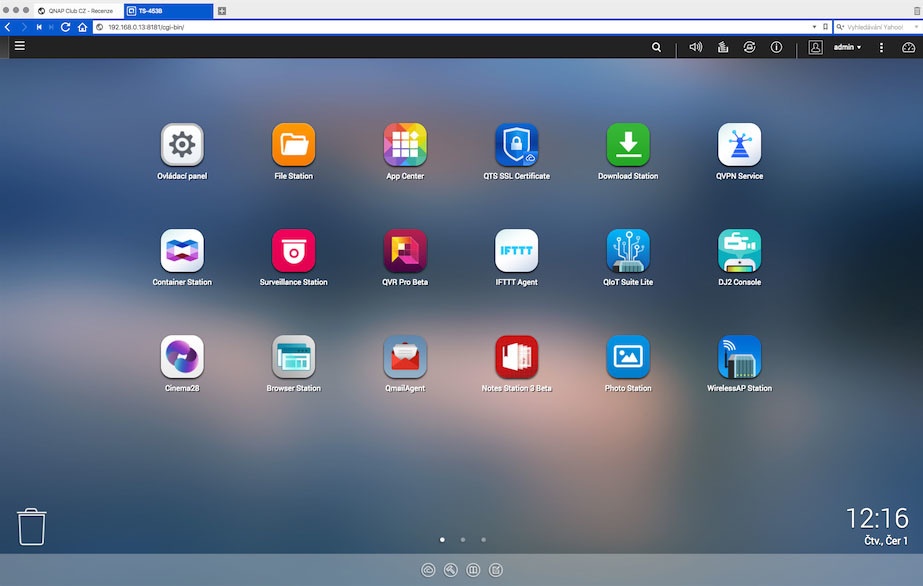The width and height of the screenshot is (923, 586).
Task: Switch to third desktop page dot
Action: 483,540
